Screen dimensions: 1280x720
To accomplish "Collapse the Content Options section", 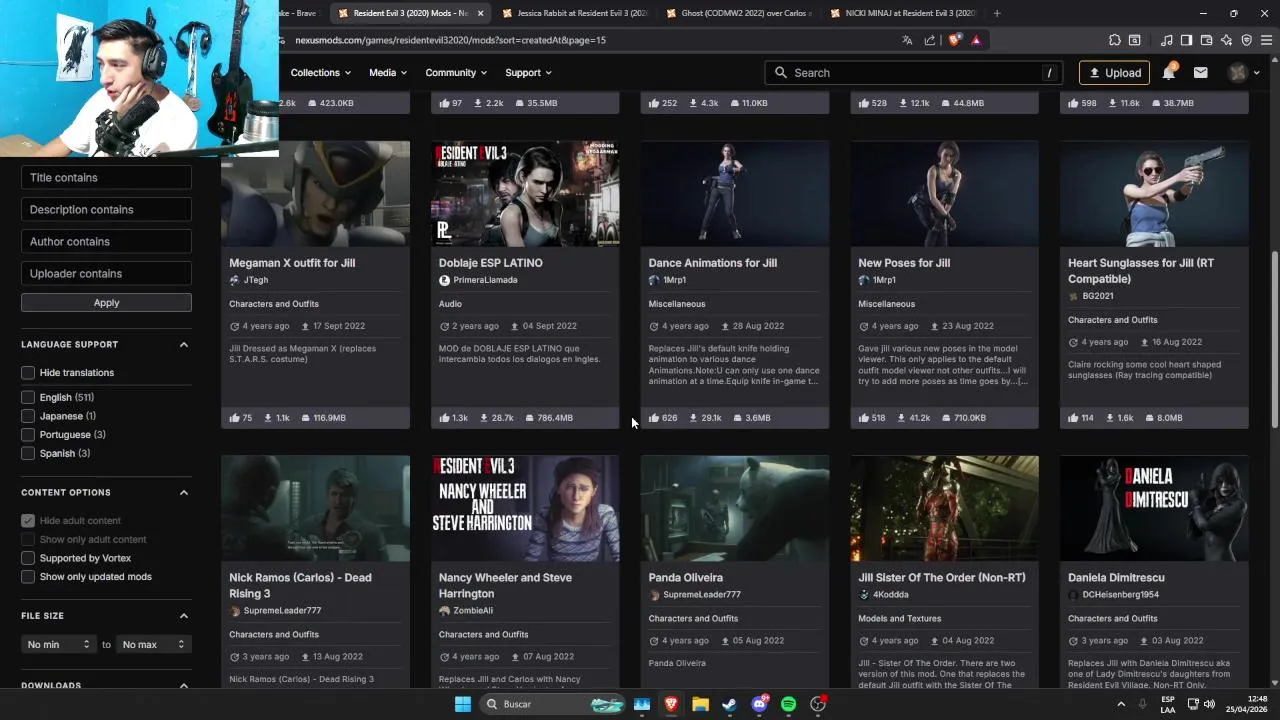I will 184,492.
